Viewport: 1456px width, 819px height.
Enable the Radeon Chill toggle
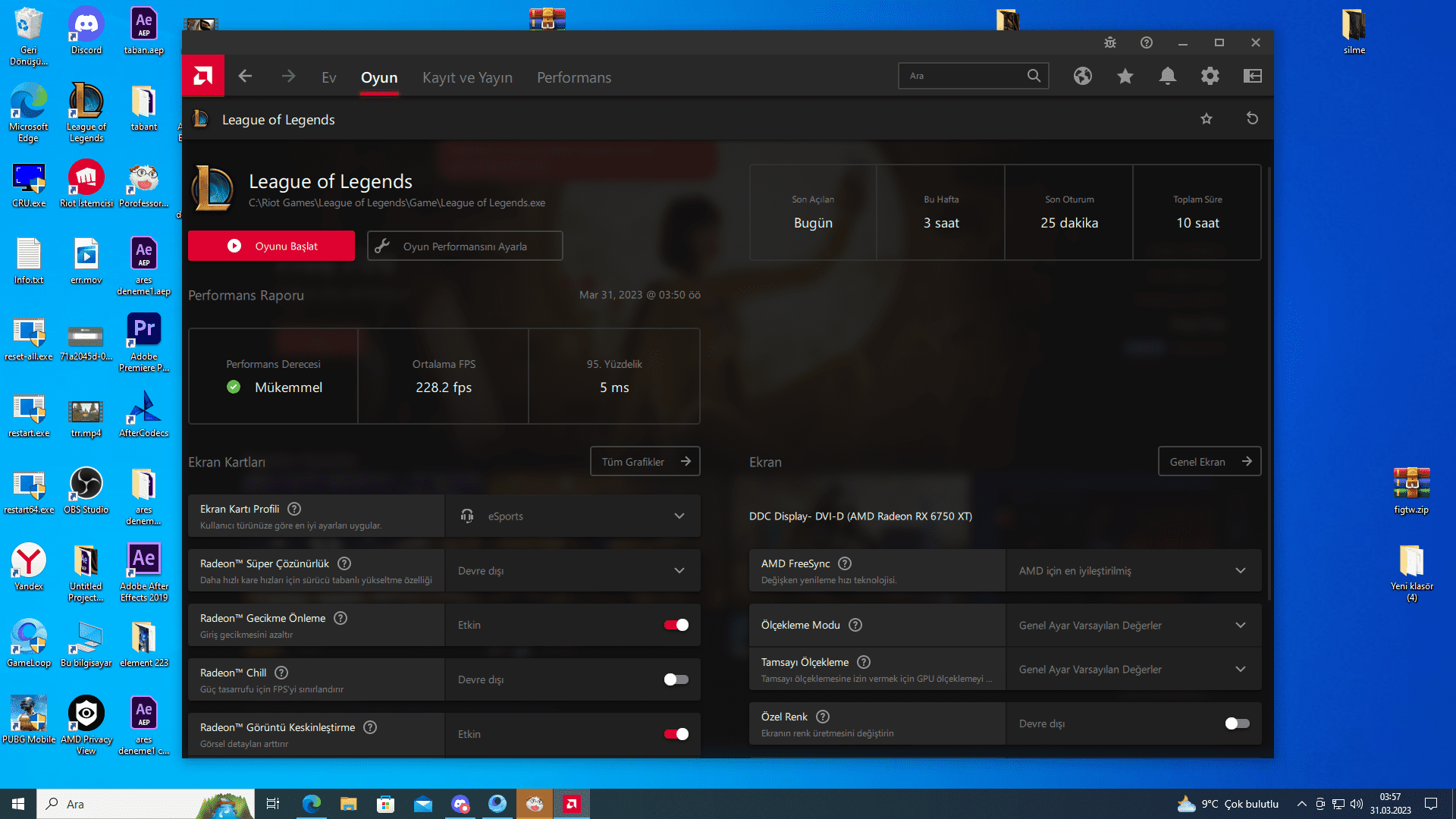pos(676,679)
